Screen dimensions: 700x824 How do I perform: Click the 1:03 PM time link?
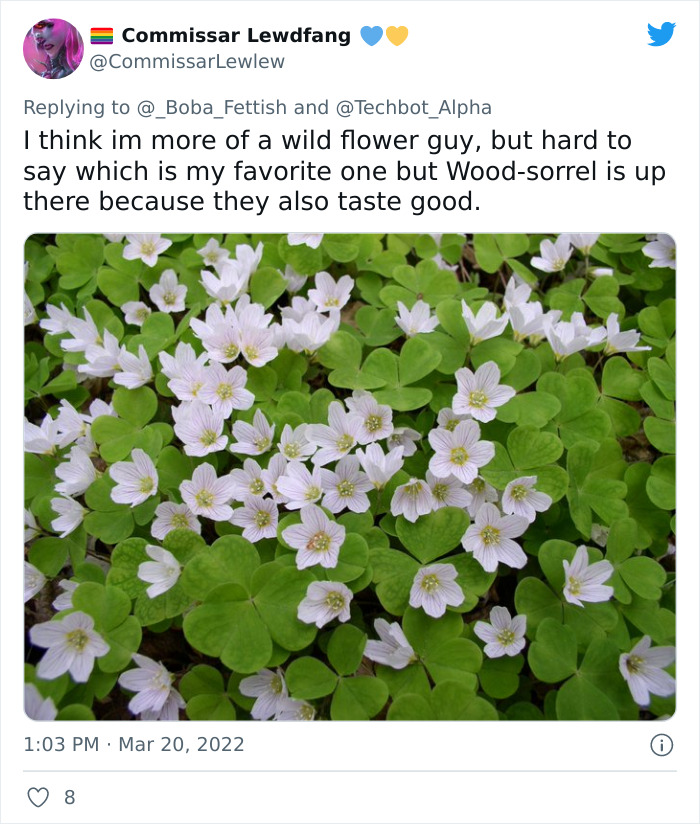[x=61, y=745]
